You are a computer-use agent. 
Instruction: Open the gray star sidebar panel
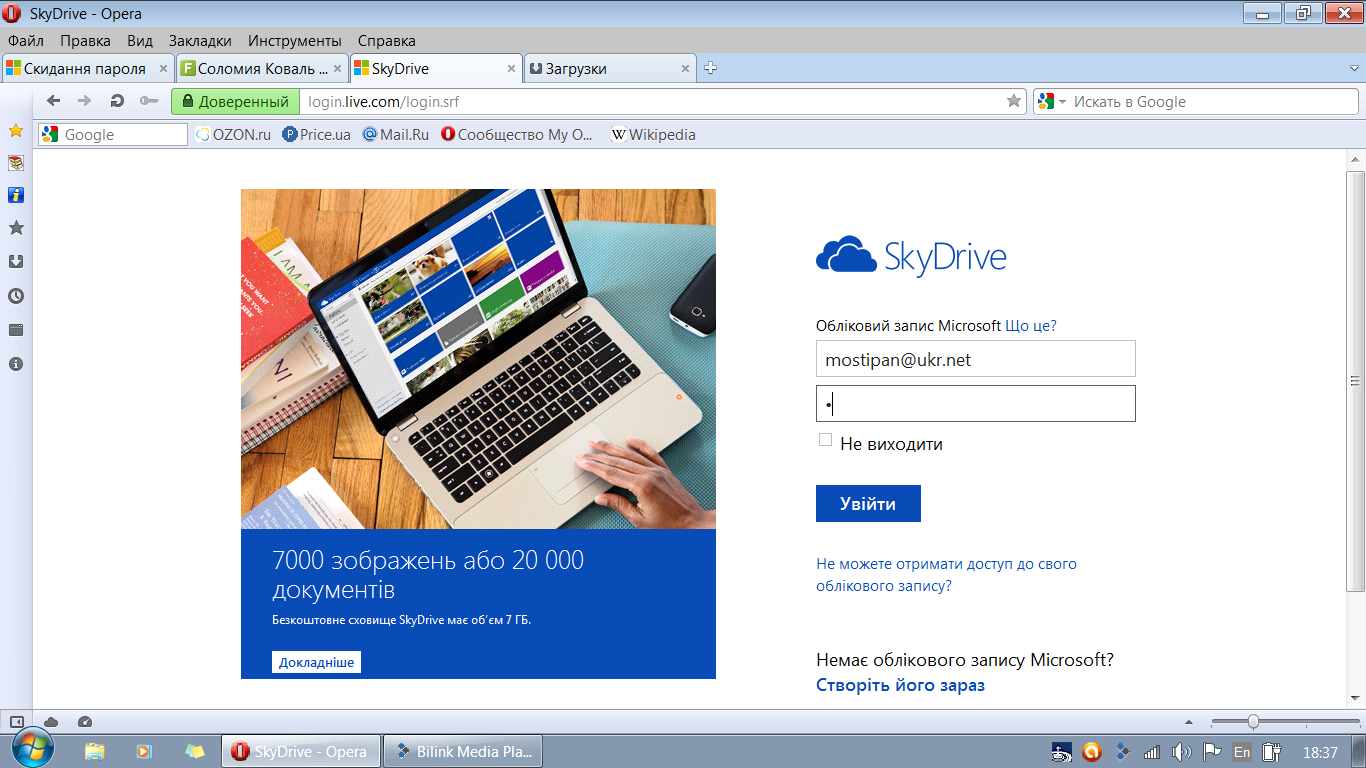click(x=16, y=228)
